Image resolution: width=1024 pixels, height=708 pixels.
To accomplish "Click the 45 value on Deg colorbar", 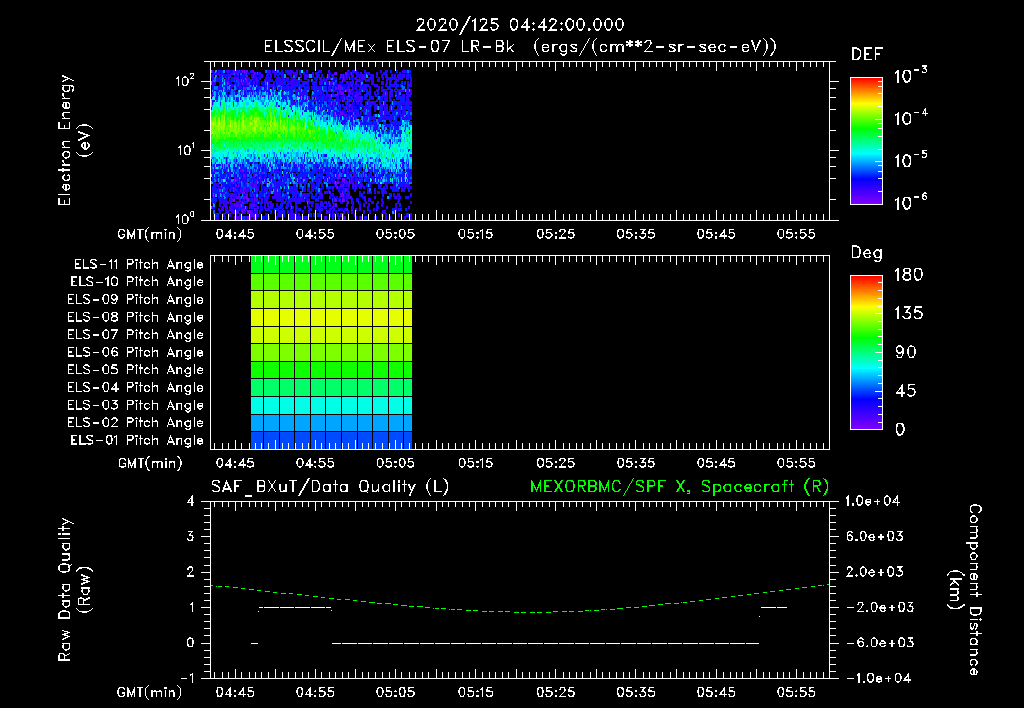I will point(905,391).
